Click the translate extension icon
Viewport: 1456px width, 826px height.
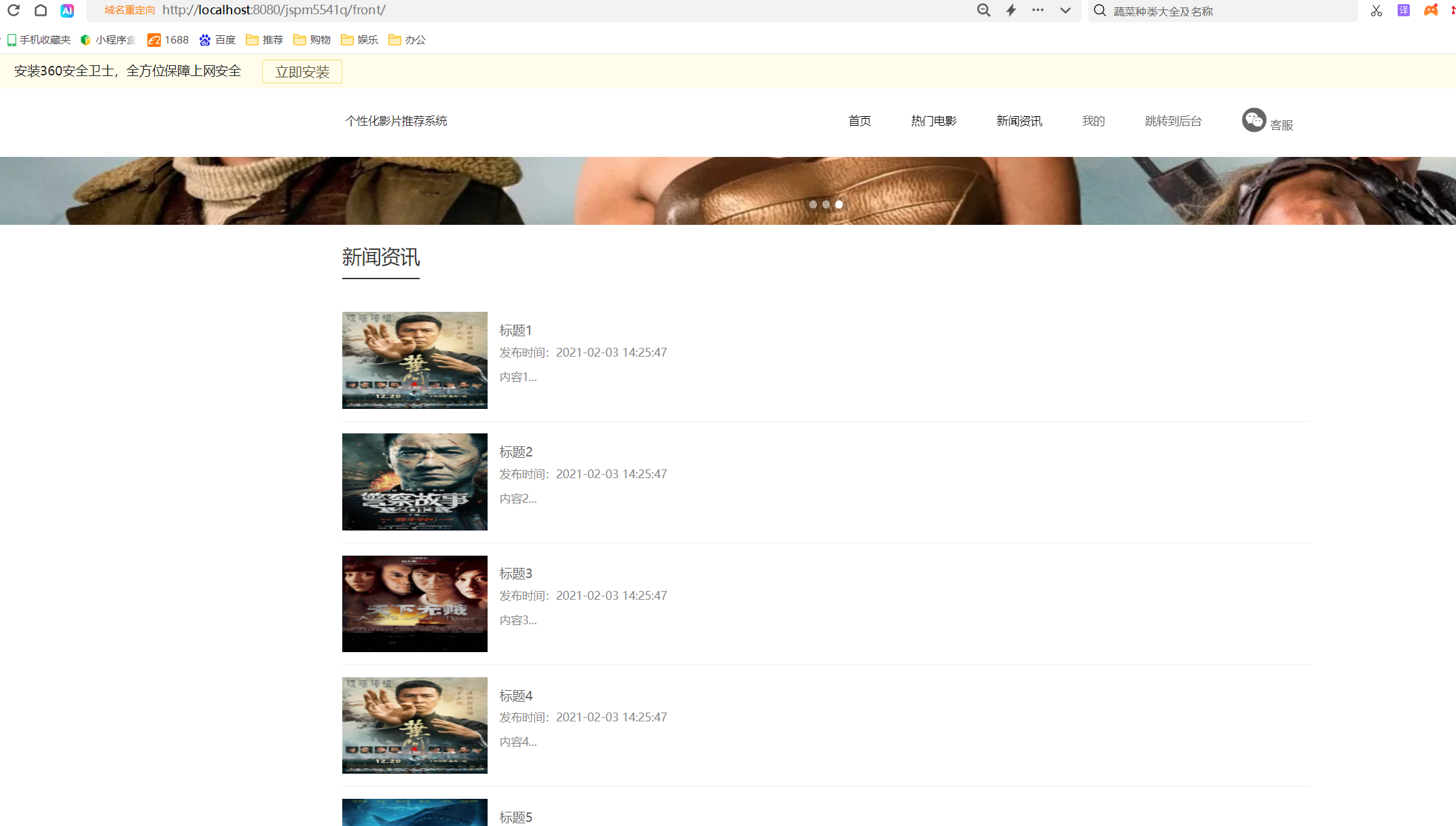[x=1404, y=10]
